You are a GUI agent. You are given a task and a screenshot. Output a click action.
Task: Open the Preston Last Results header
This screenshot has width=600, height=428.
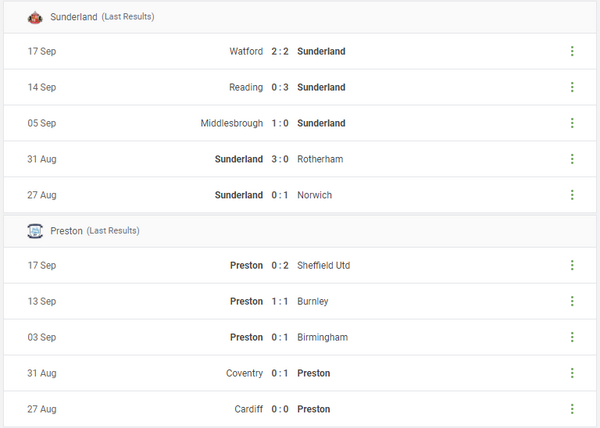95,231
